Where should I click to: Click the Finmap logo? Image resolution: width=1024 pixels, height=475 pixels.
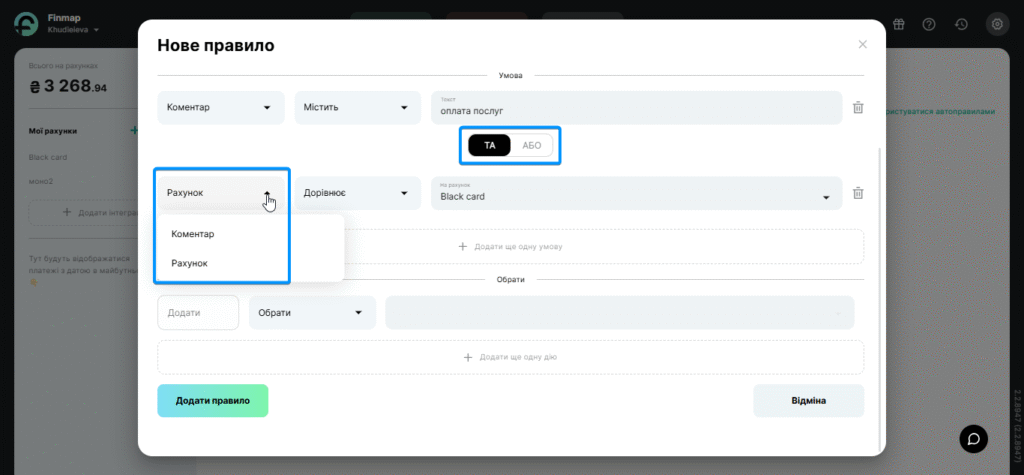27,25
